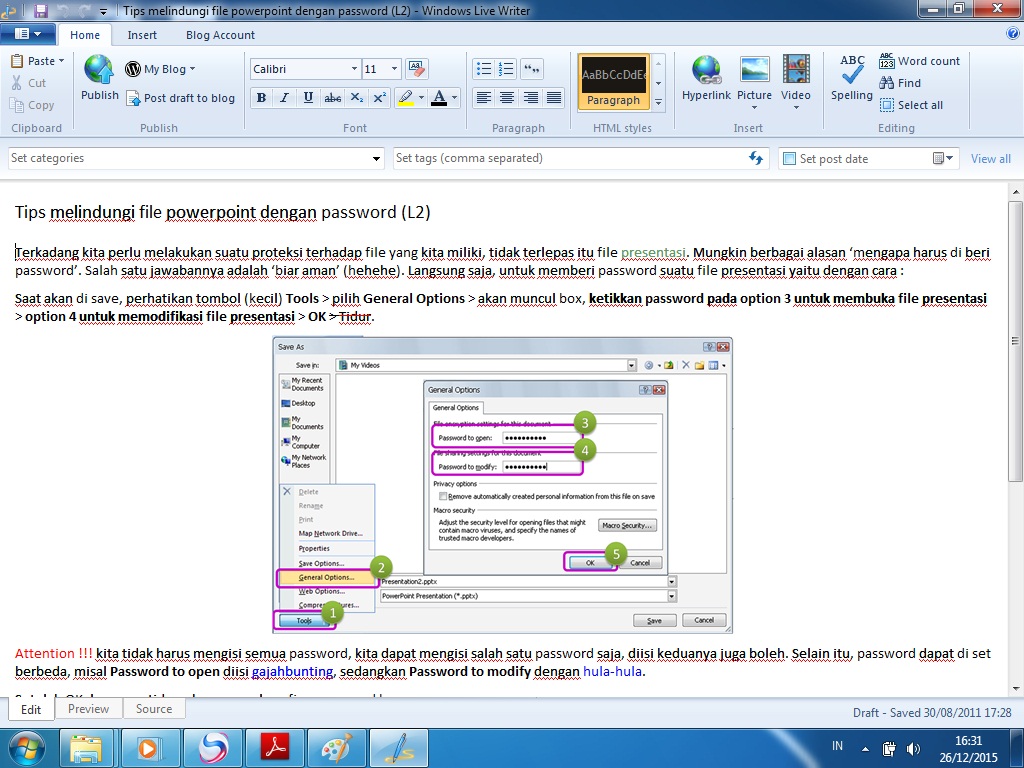Open the post date calendar dropdown
The width and height of the screenshot is (1024, 768).
click(943, 158)
